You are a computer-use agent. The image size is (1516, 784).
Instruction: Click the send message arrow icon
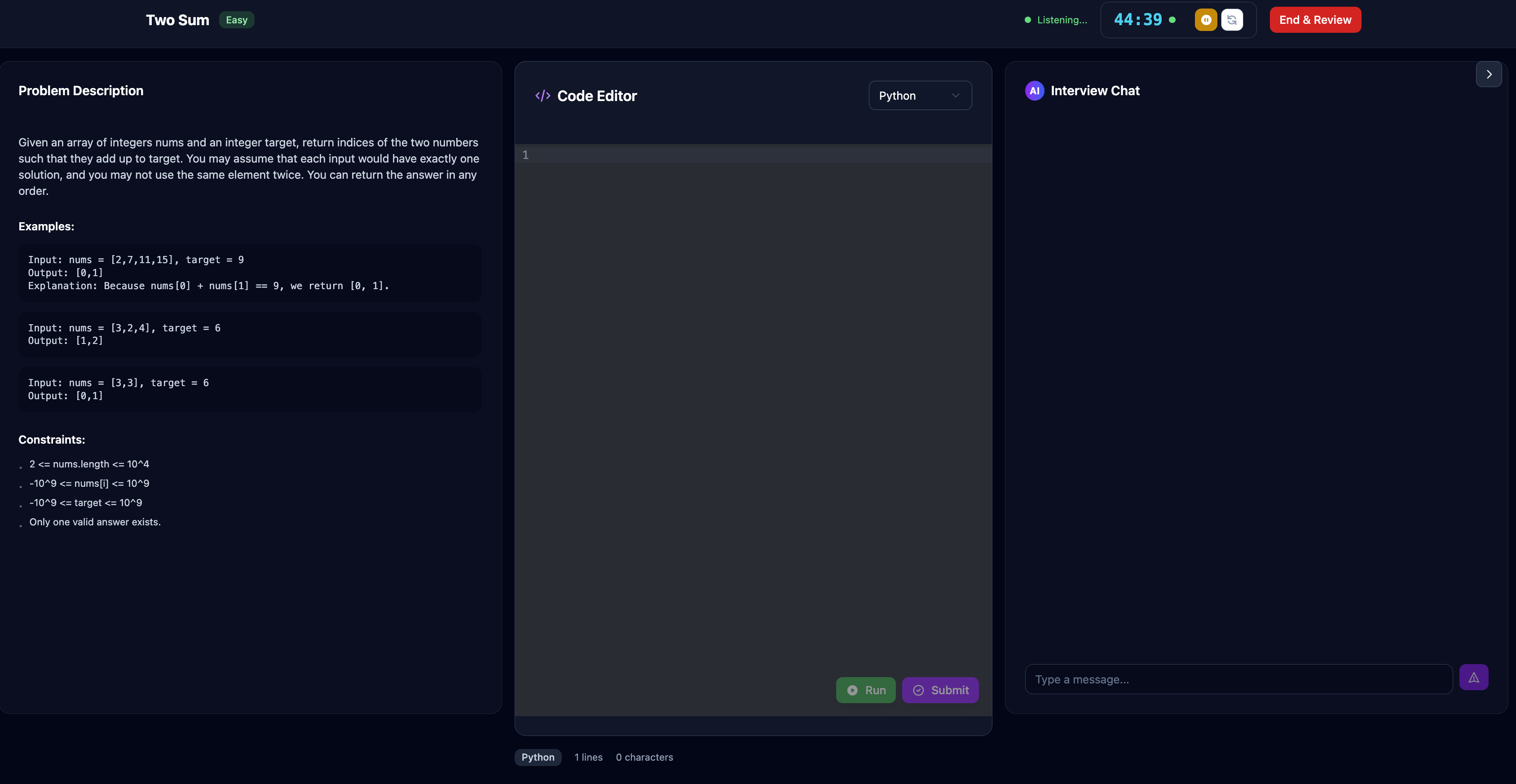click(1474, 678)
